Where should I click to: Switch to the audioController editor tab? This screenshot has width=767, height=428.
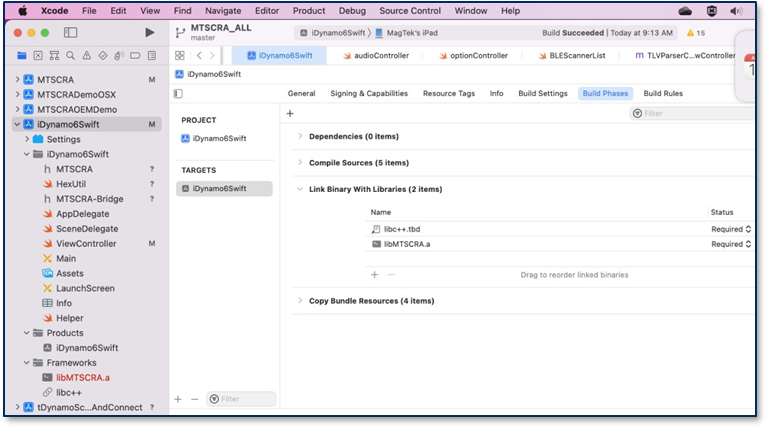376,56
